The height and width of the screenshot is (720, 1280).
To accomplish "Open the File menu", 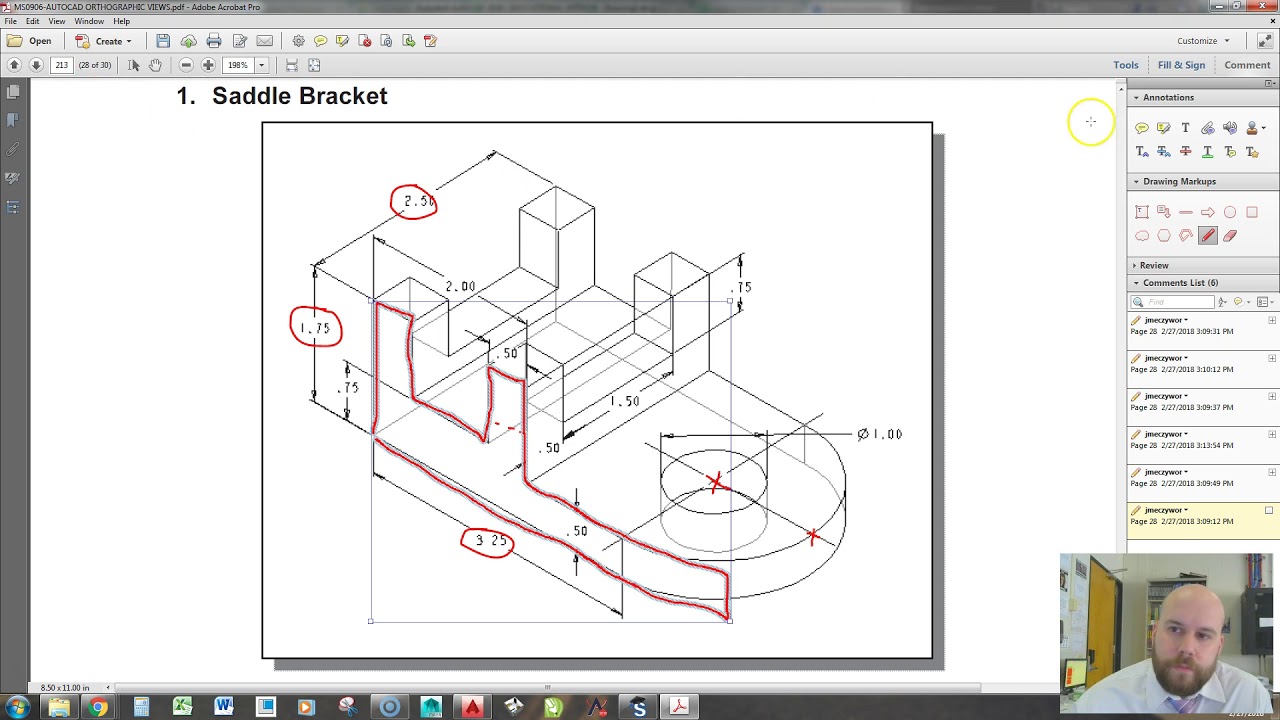I will [10, 21].
